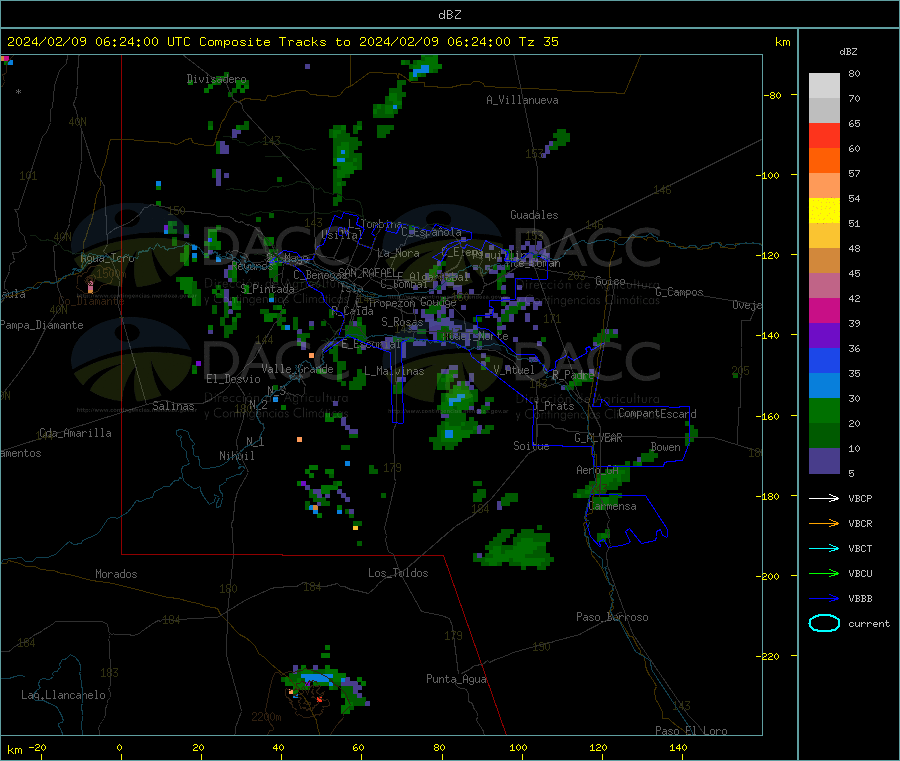Click the Morados map label
The height and width of the screenshot is (761, 900).
pos(116,574)
